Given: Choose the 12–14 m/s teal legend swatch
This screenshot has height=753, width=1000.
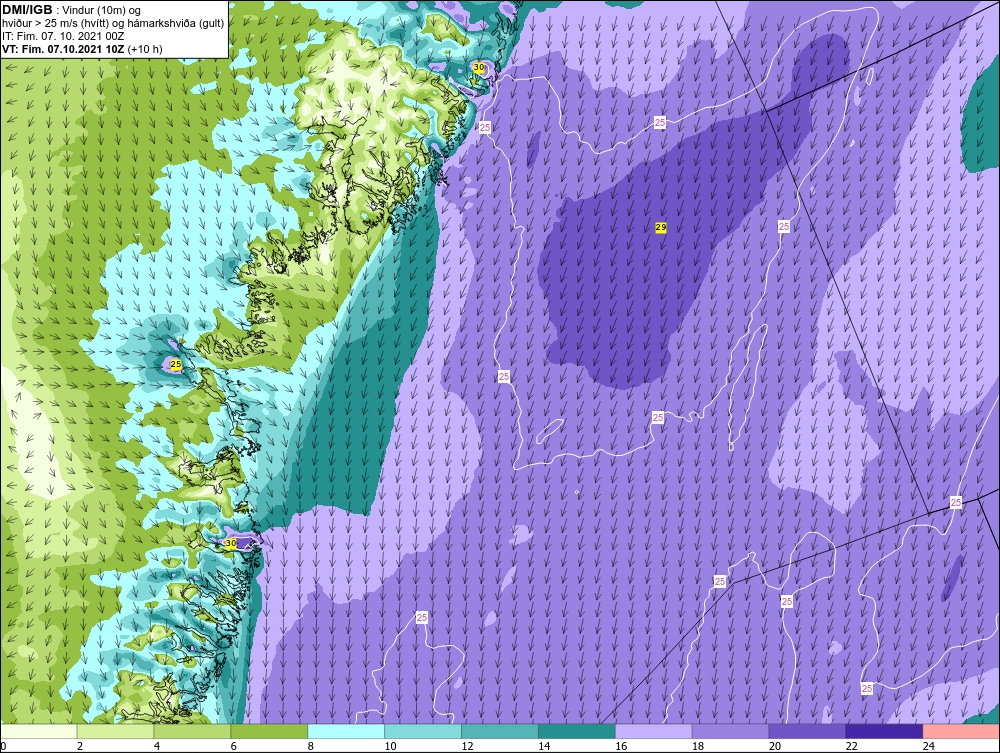Looking at the screenshot, I should coord(499,731).
